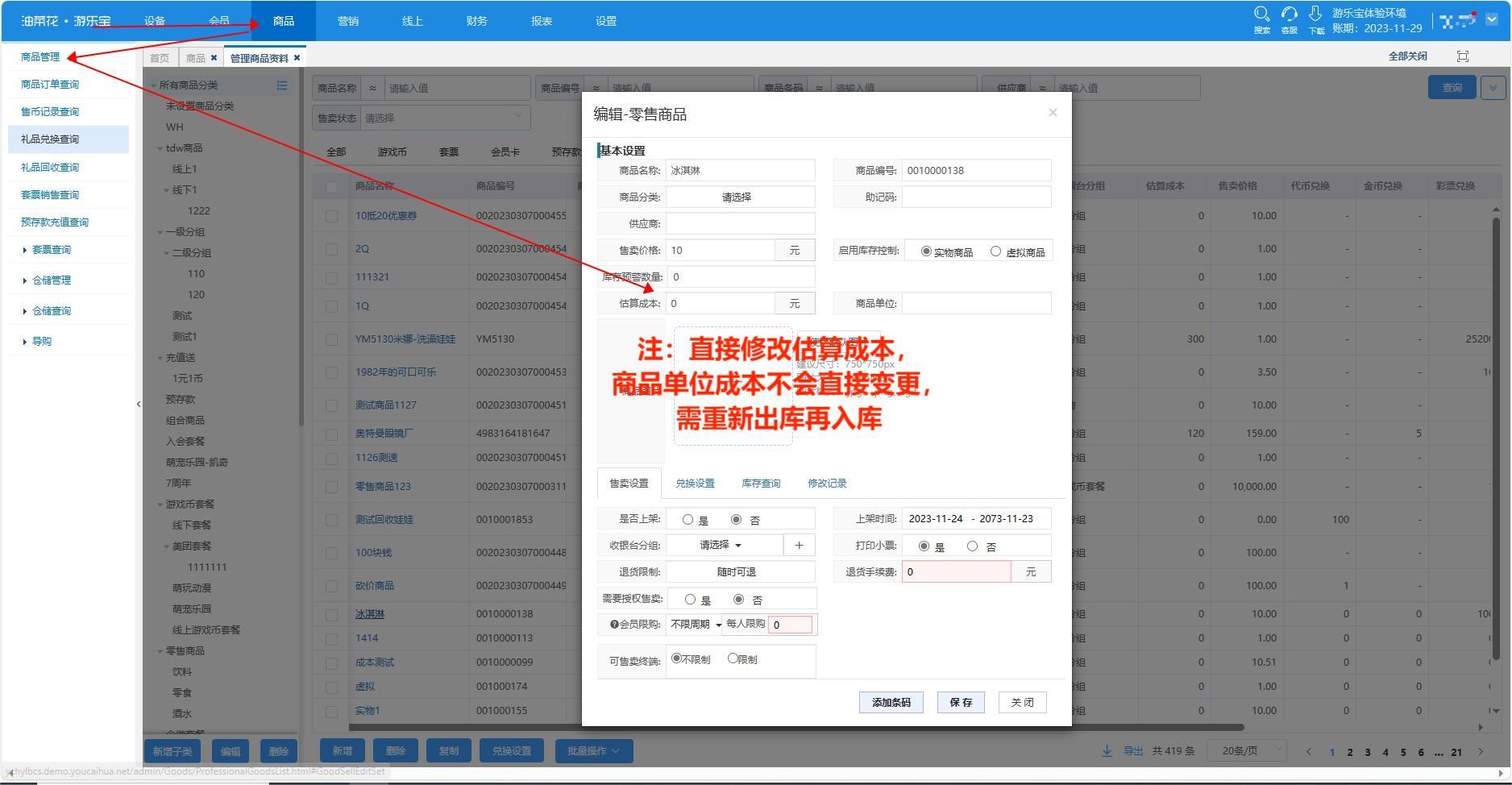This screenshot has width=1512, height=785.
Task: Open the 财务 top menu
Action: (x=477, y=21)
